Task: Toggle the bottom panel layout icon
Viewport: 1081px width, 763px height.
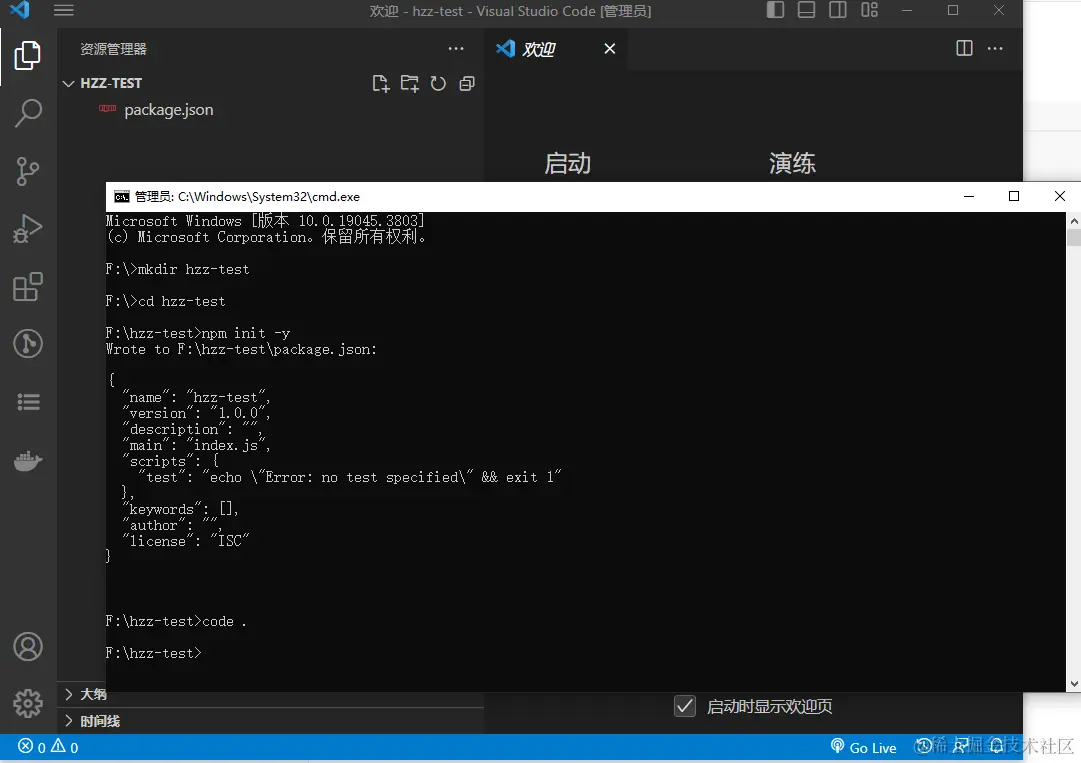Action: tap(807, 10)
